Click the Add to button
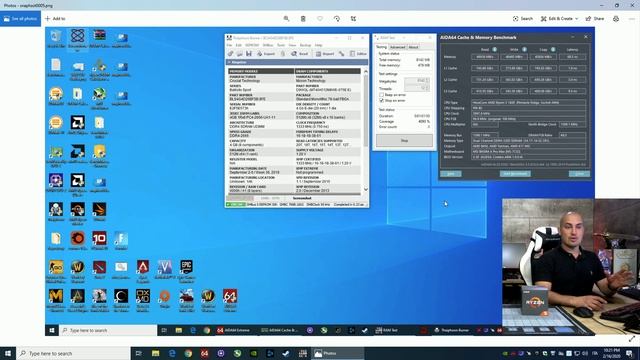 (x=55, y=19)
